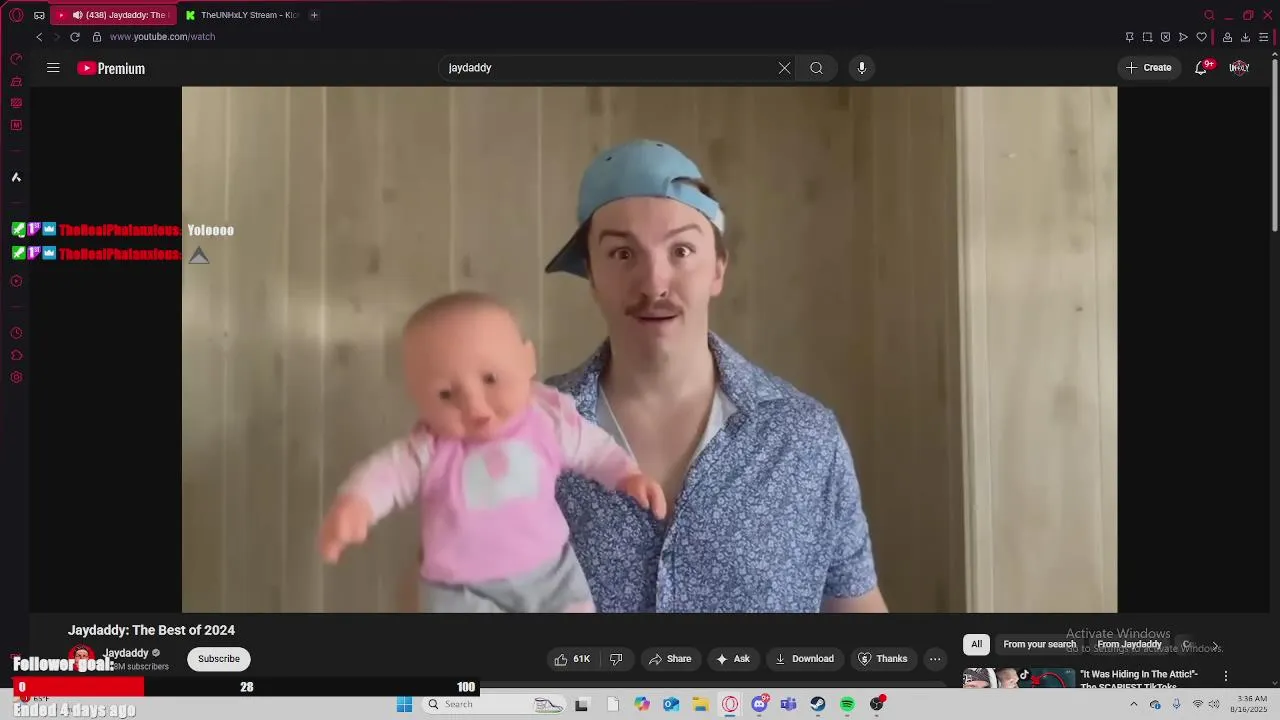Go to YouTube Premium home logo
Viewport: 1280px width, 720px height.
[111, 68]
